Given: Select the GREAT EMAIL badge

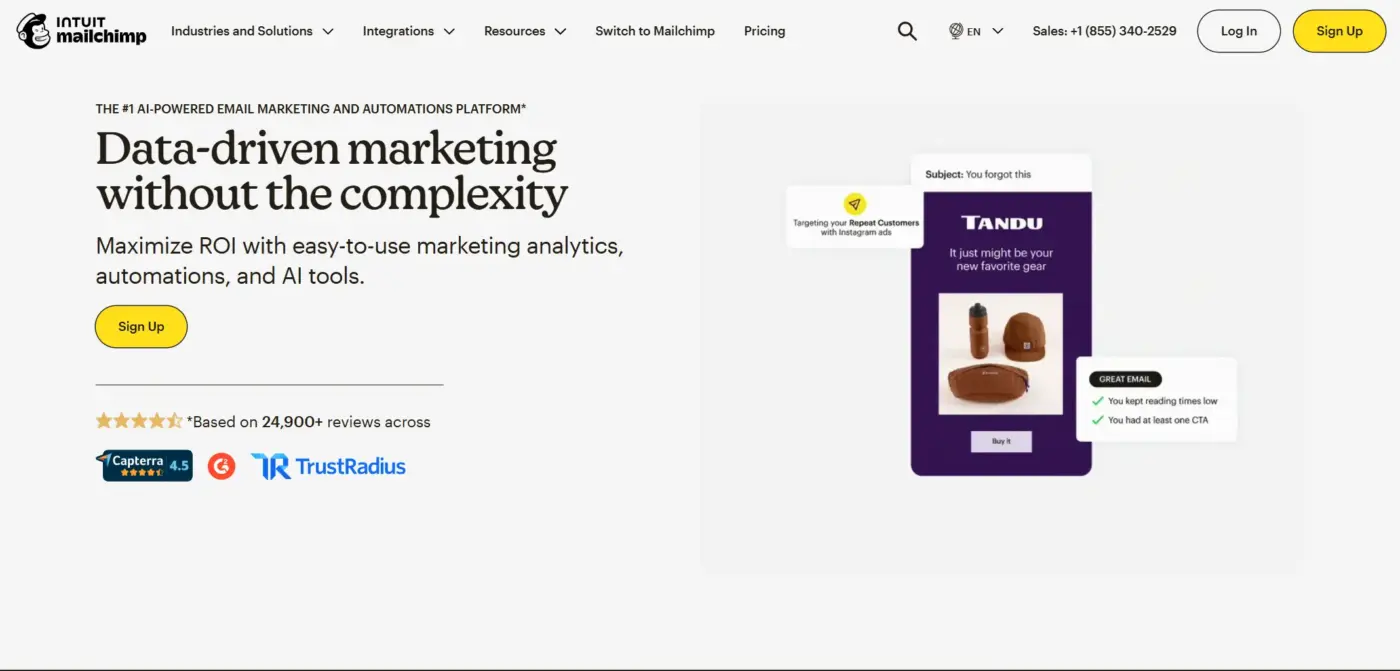Looking at the screenshot, I should point(1125,379).
